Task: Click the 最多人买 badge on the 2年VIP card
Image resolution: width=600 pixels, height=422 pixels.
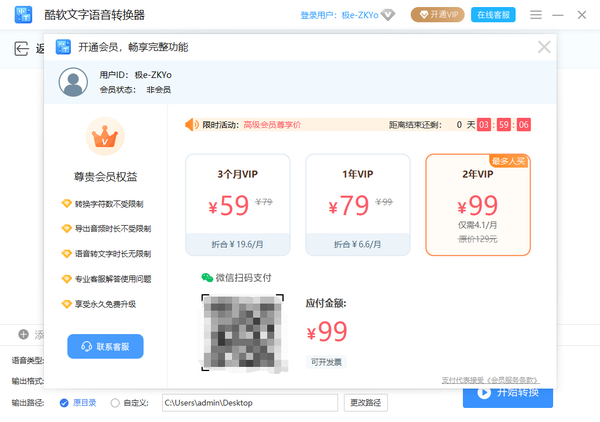Action: pyautogui.click(x=509, y=161)
